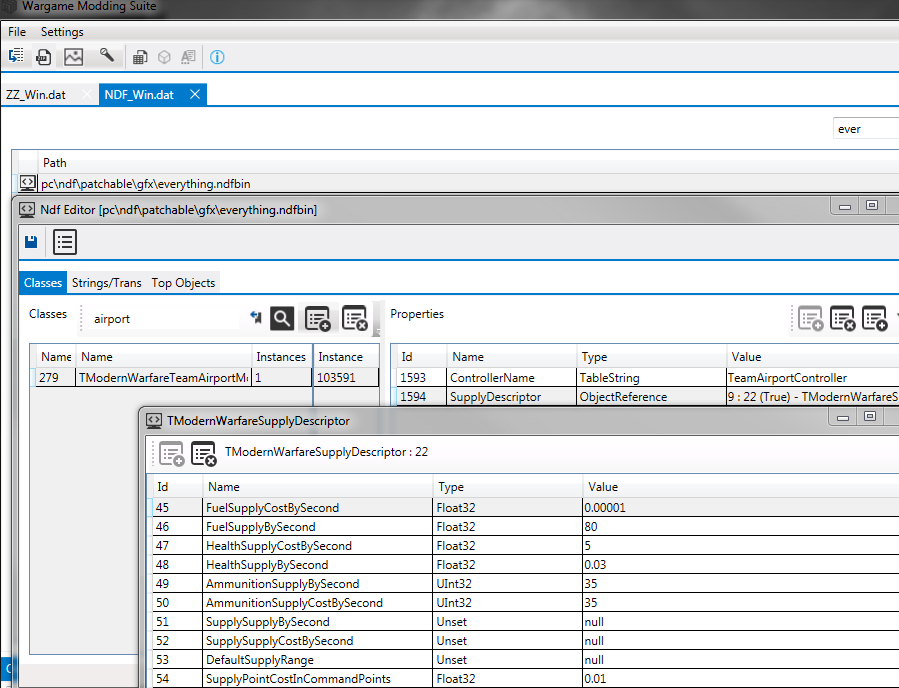This screenshot has width=899, height=688.
Task: Click the Type column header in Properties
Action: pyautogui.click(x=652, y=357)
